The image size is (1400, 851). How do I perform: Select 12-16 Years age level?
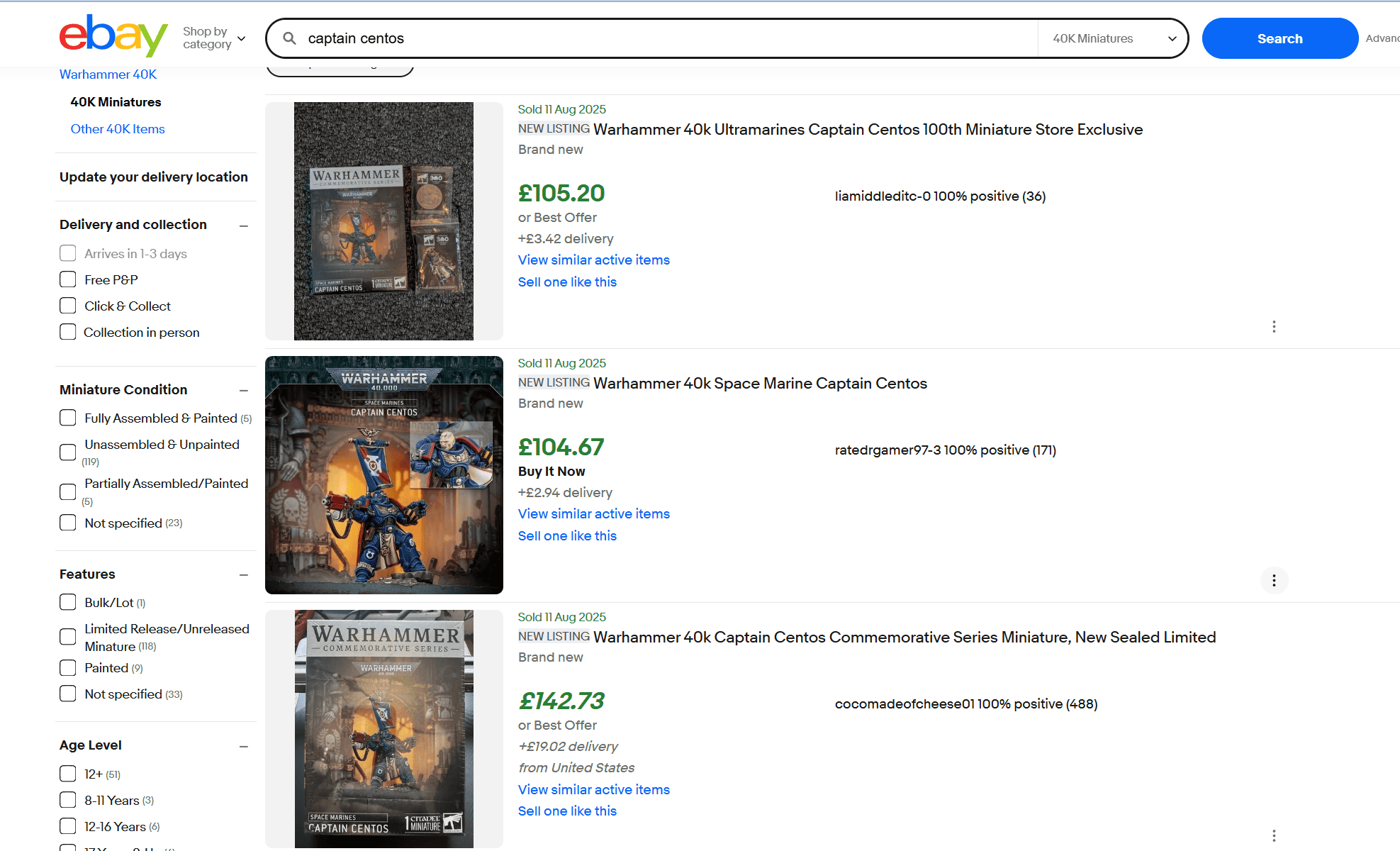point(68,826)
